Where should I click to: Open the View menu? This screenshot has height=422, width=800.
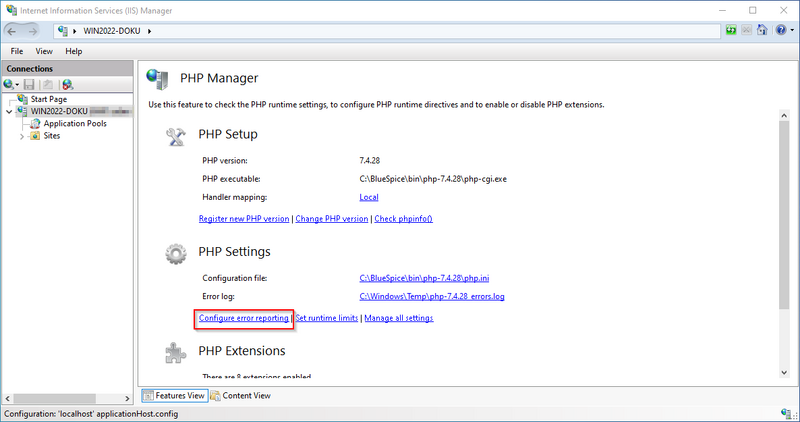(44, 51)
